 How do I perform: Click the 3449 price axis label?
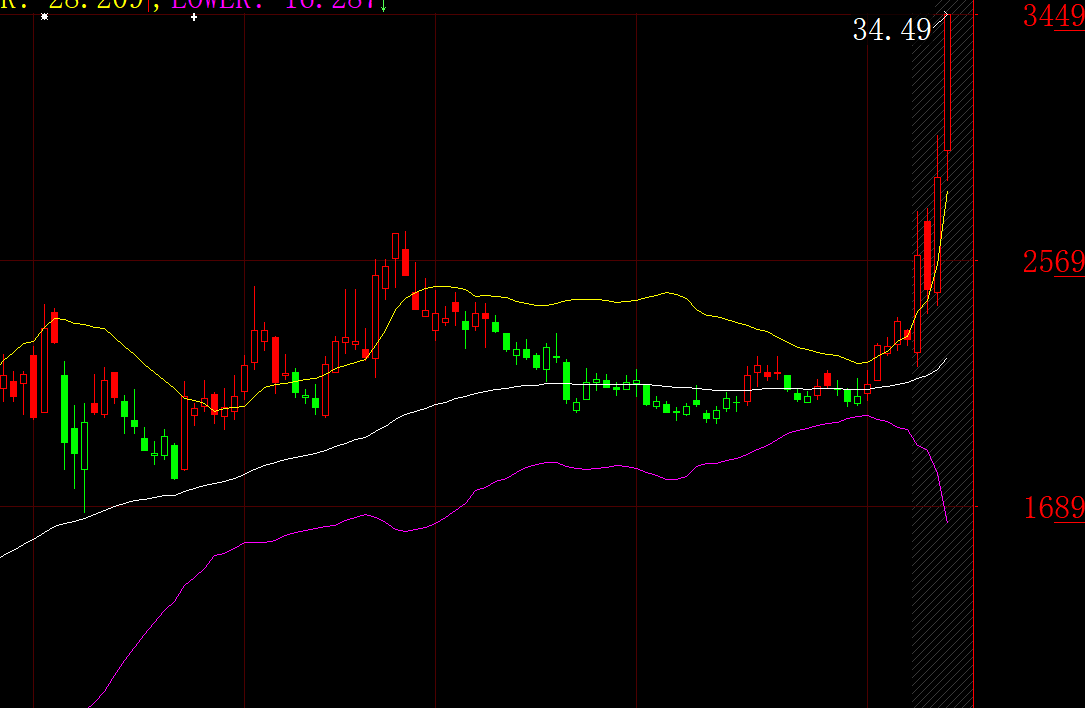coord(1053,16)
